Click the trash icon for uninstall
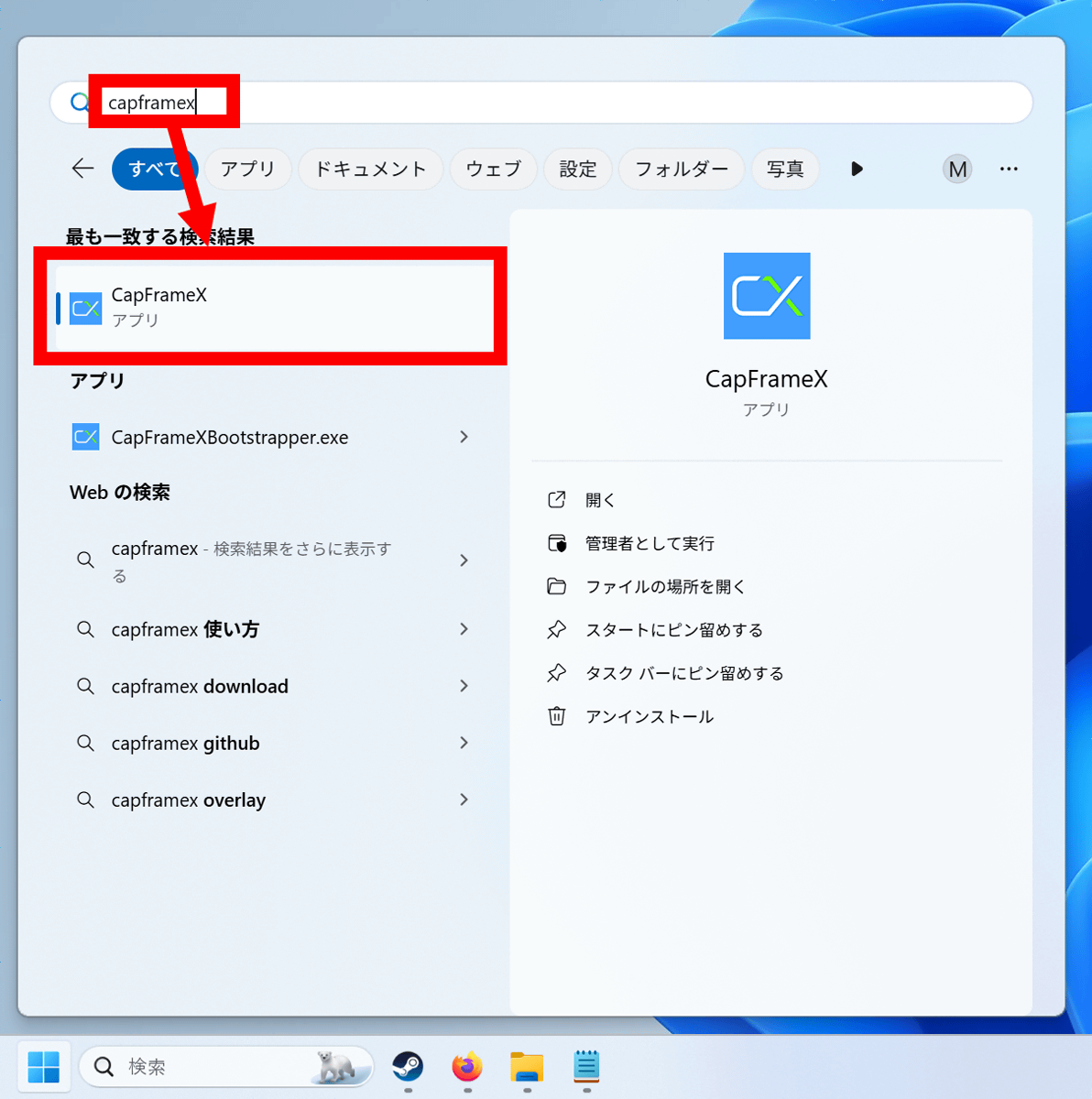Screen dimensions: 1092x1099 556,716
